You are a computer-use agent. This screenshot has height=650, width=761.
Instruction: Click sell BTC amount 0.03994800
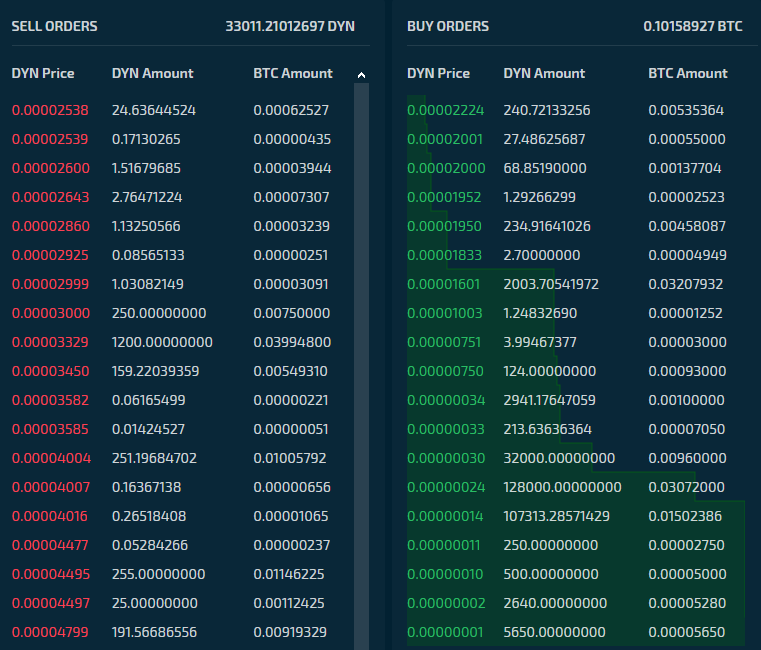(292, 342)
